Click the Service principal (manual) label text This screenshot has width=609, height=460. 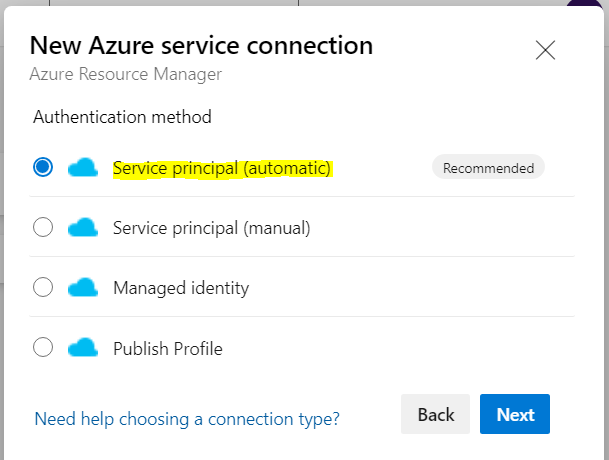(x=212, y=228)
